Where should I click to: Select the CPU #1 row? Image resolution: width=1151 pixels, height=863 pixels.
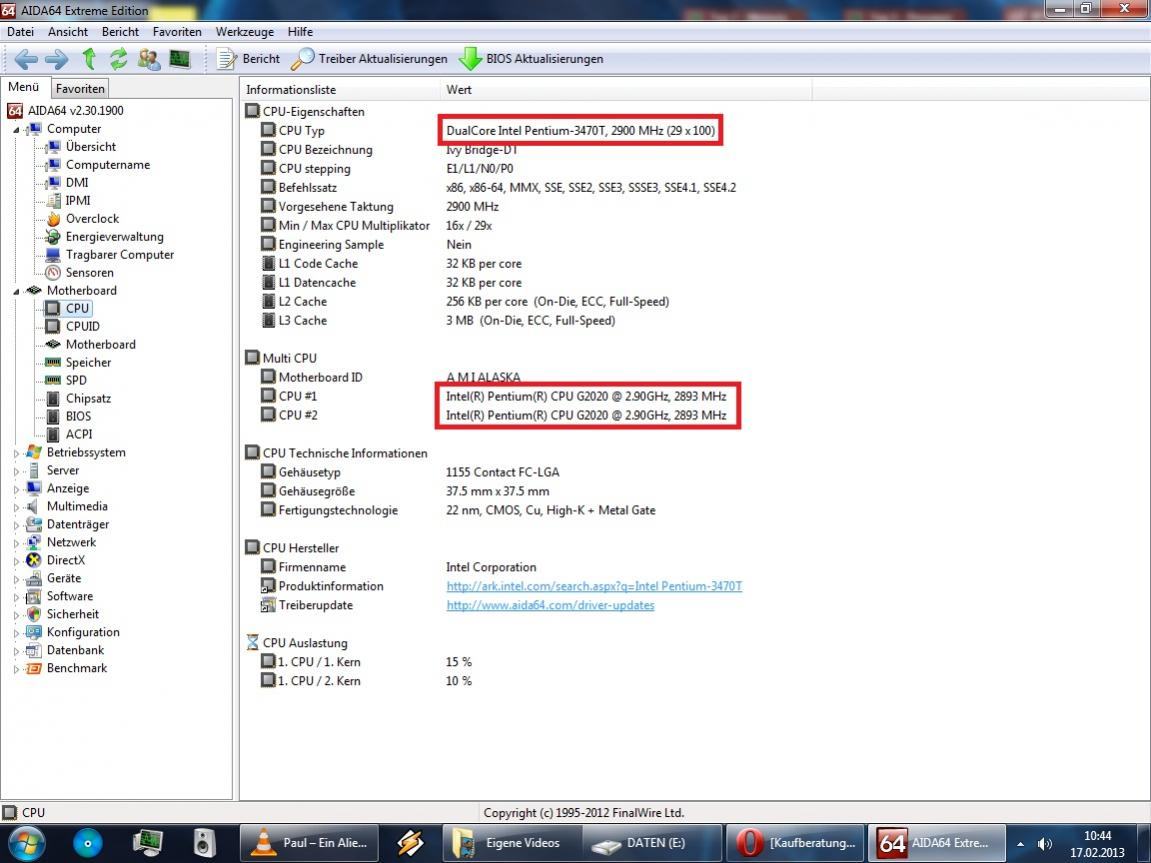pos(493,396)
